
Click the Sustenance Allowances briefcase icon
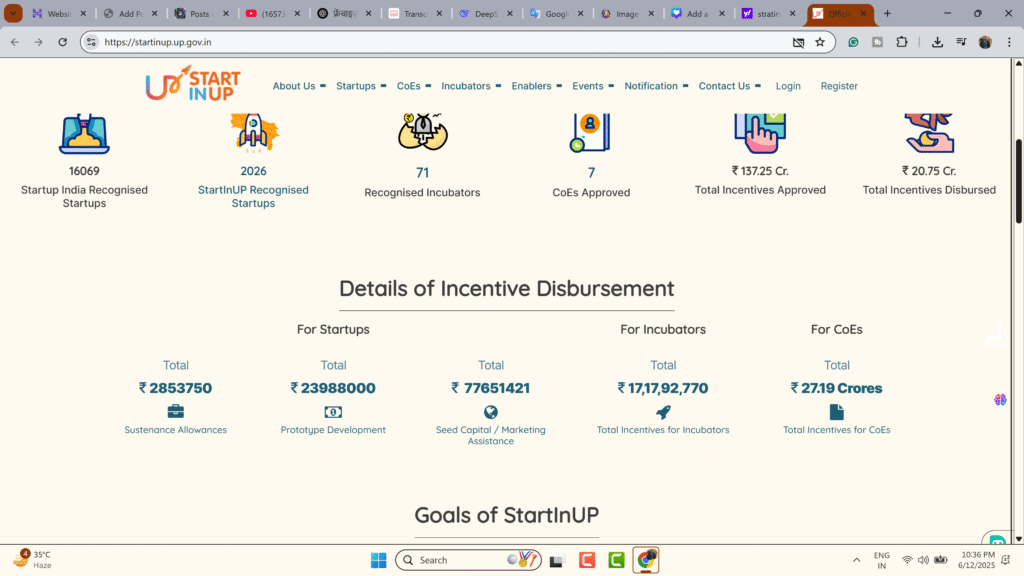[176, 411]
